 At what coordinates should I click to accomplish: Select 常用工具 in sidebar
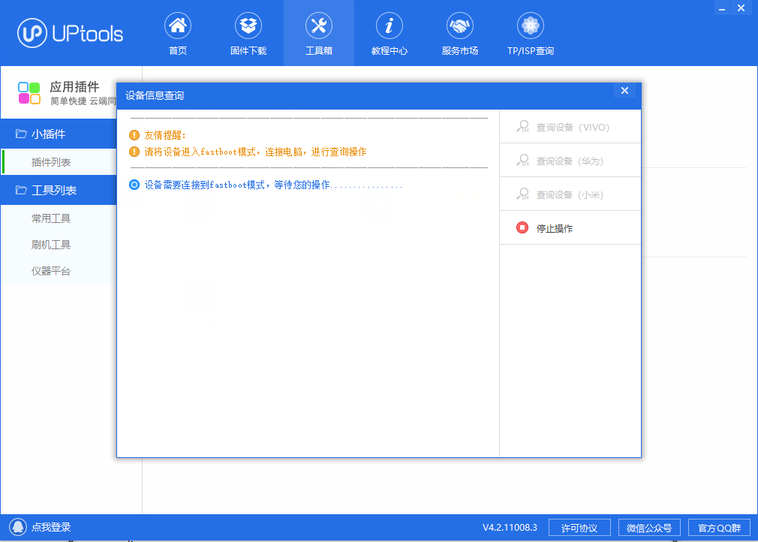(51, 219)
